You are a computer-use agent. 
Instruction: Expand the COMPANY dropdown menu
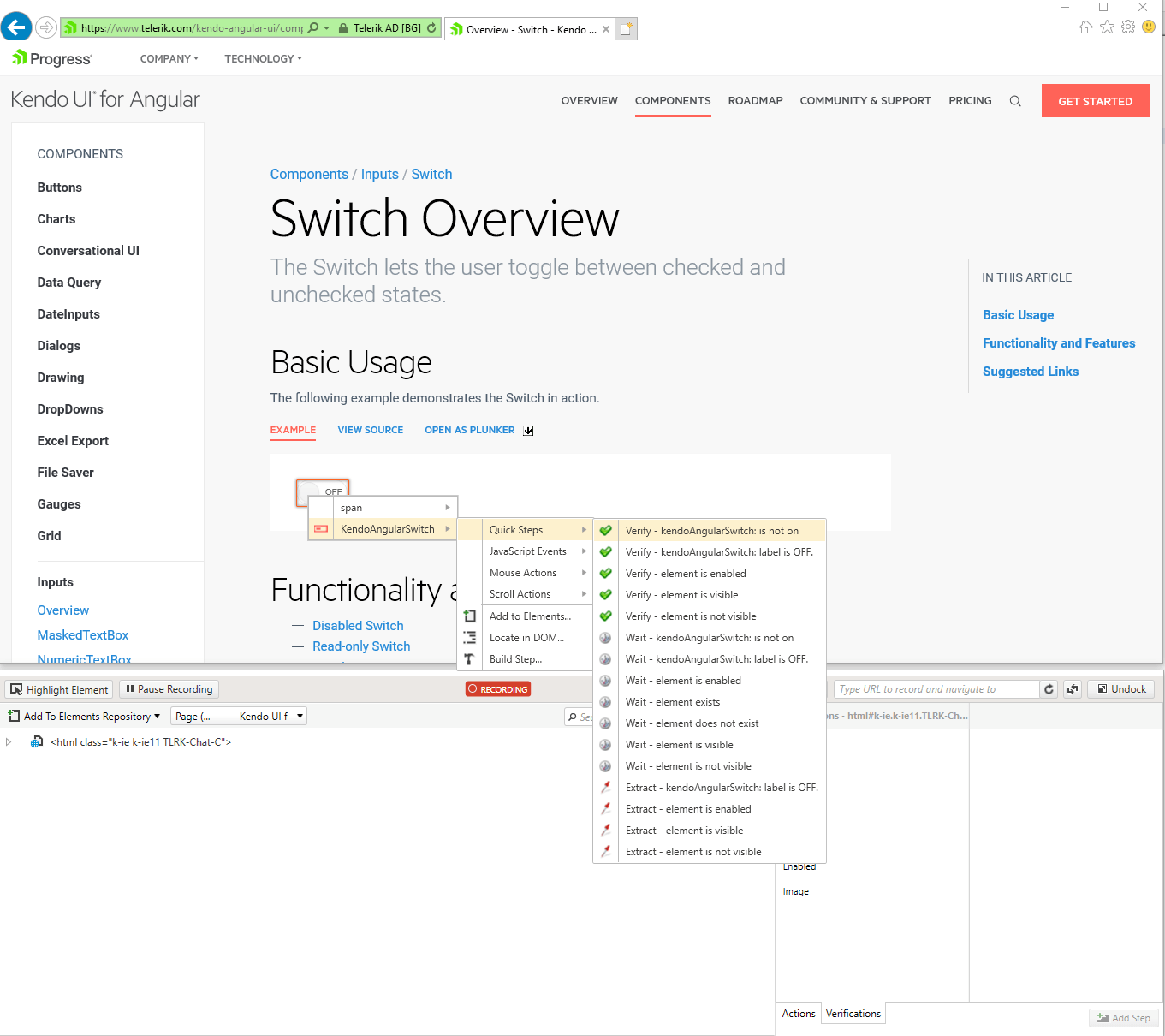click(169, 59)
